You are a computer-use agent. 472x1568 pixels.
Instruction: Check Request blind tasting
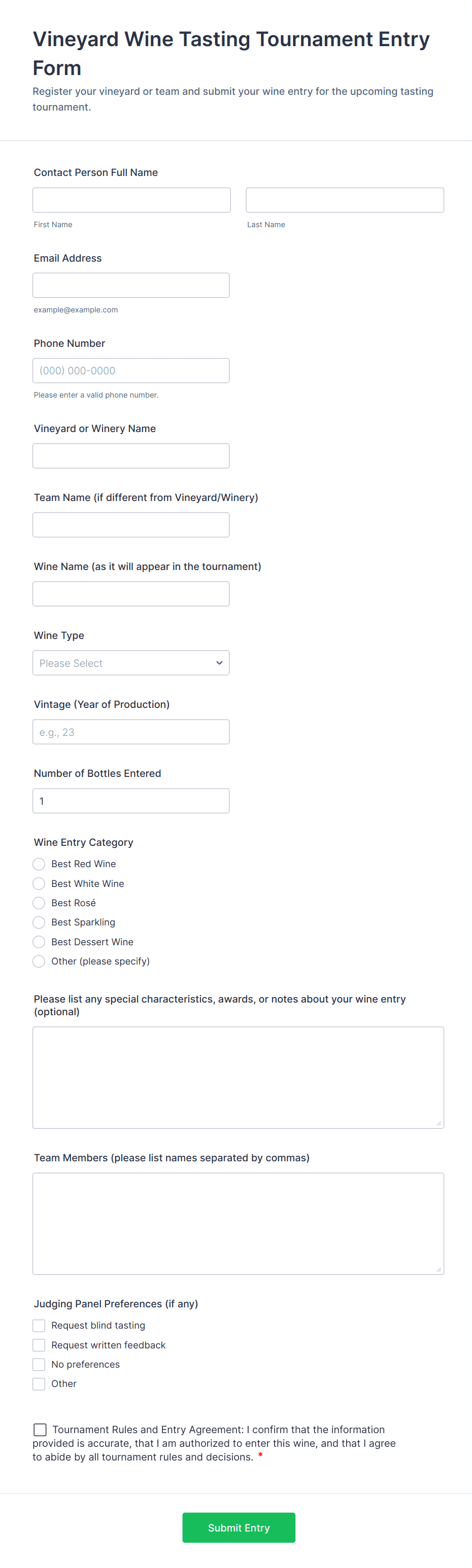39,1326
